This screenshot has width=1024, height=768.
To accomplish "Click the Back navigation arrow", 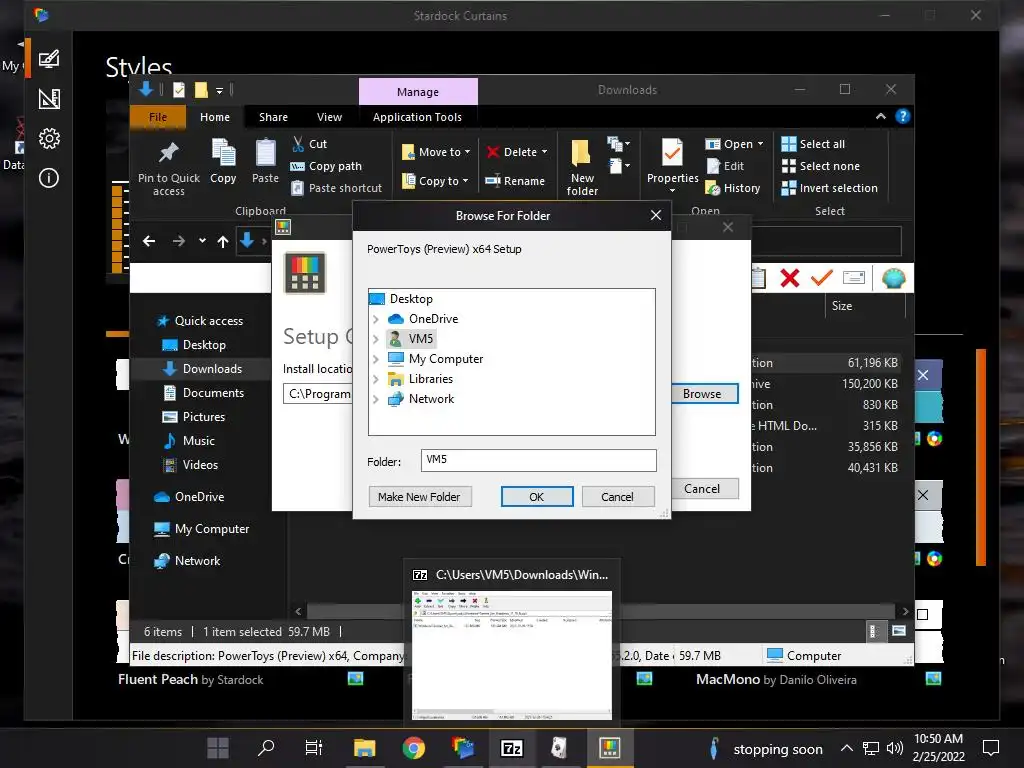I will 149,241.
